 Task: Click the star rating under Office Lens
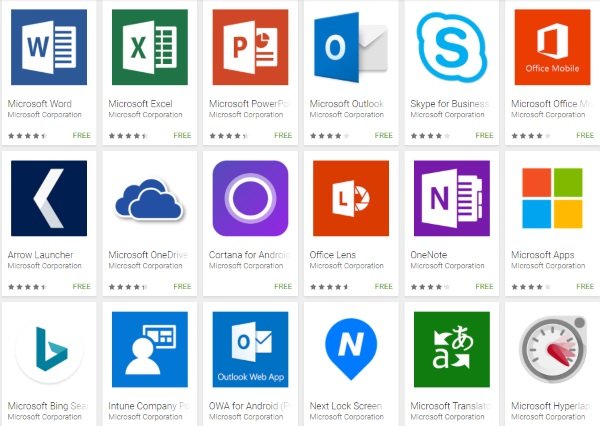329,287
